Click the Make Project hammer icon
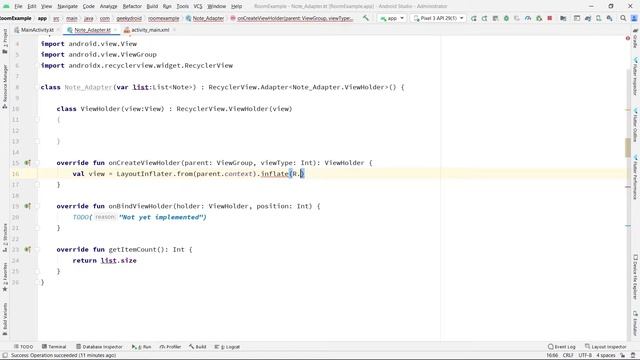 tap(366, 18)
